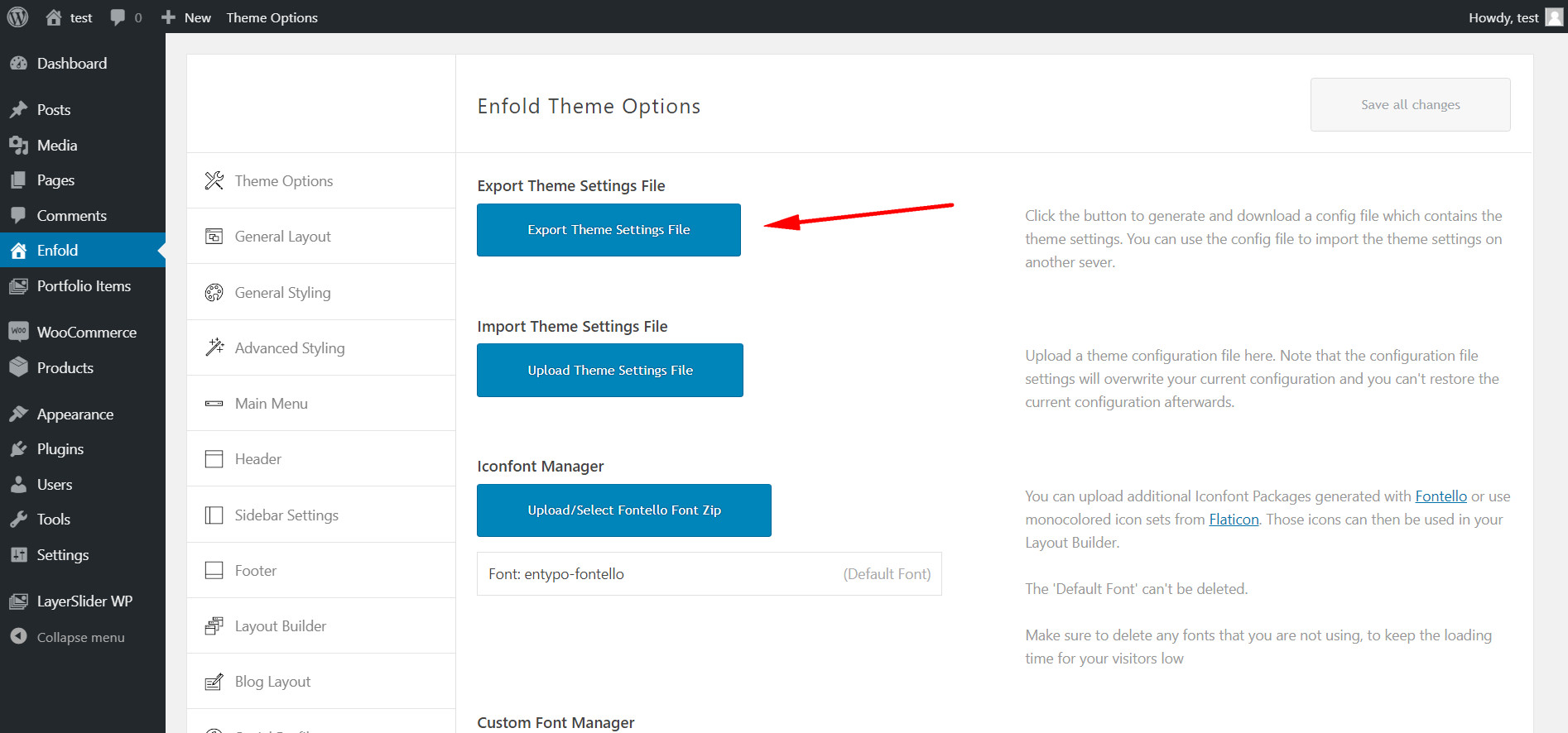Open the Pages menu label
This screenshot has height=733, width=1568.
55,180
